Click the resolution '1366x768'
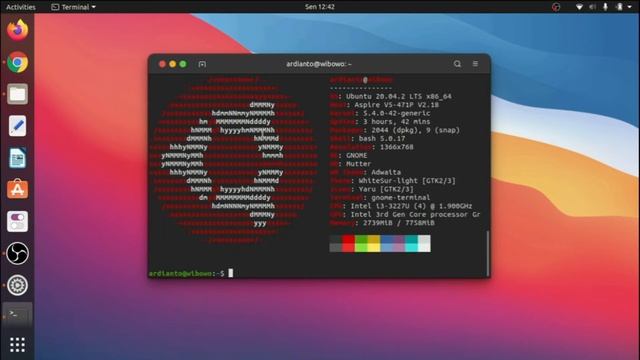Viewport: 640px width, 360px height. (x=396, y=147)
